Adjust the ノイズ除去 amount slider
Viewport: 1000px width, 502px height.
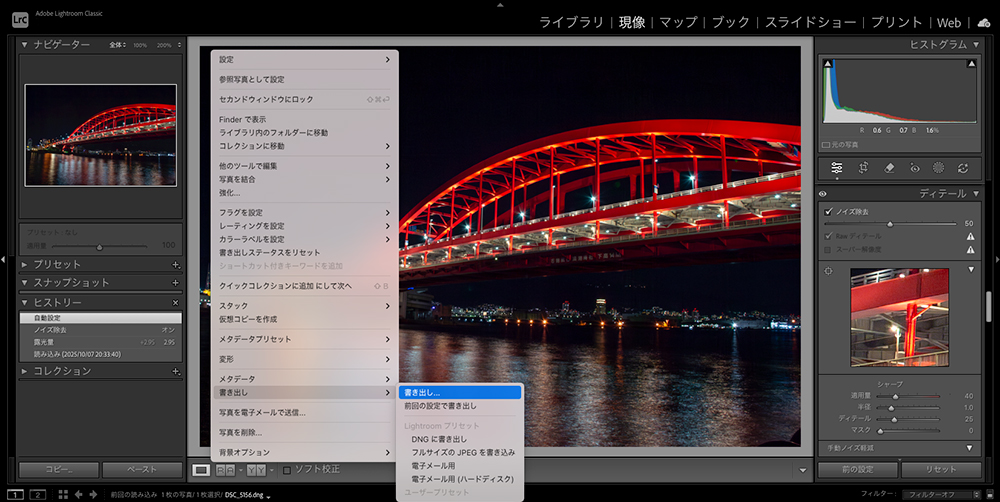(x=889, y=224)
